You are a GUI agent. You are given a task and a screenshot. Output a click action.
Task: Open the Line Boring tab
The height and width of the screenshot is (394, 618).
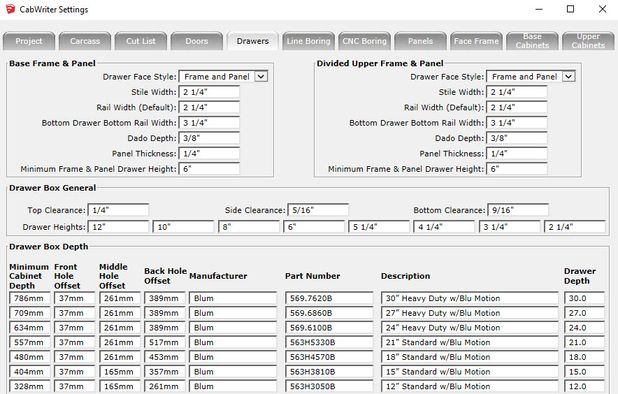(309, 41)
